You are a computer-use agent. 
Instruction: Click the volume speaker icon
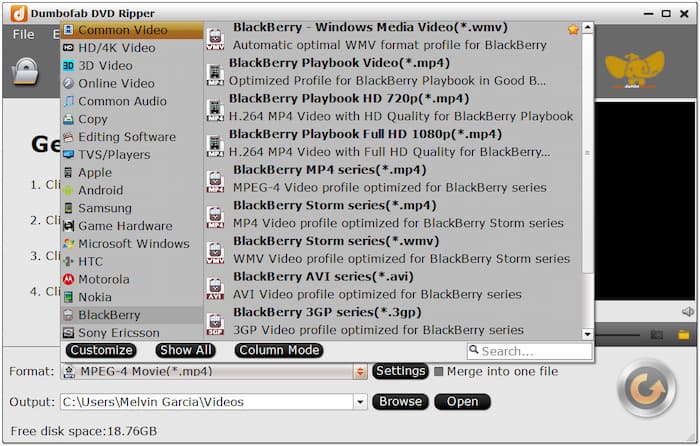pos(687,312)
